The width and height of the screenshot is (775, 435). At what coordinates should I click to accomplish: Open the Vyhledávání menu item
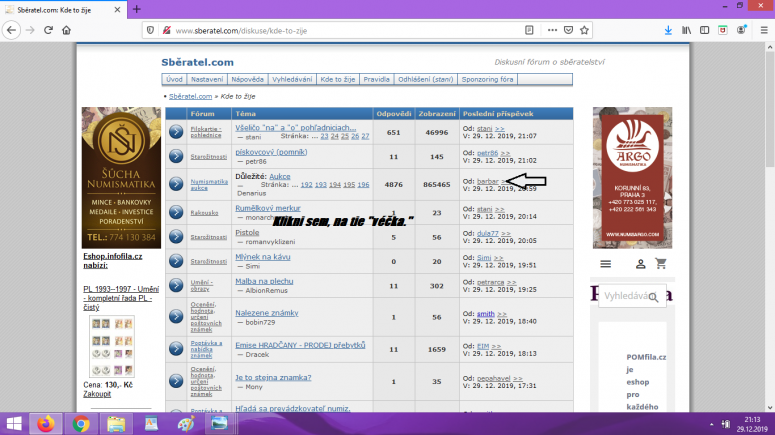(x=292, y=79)
